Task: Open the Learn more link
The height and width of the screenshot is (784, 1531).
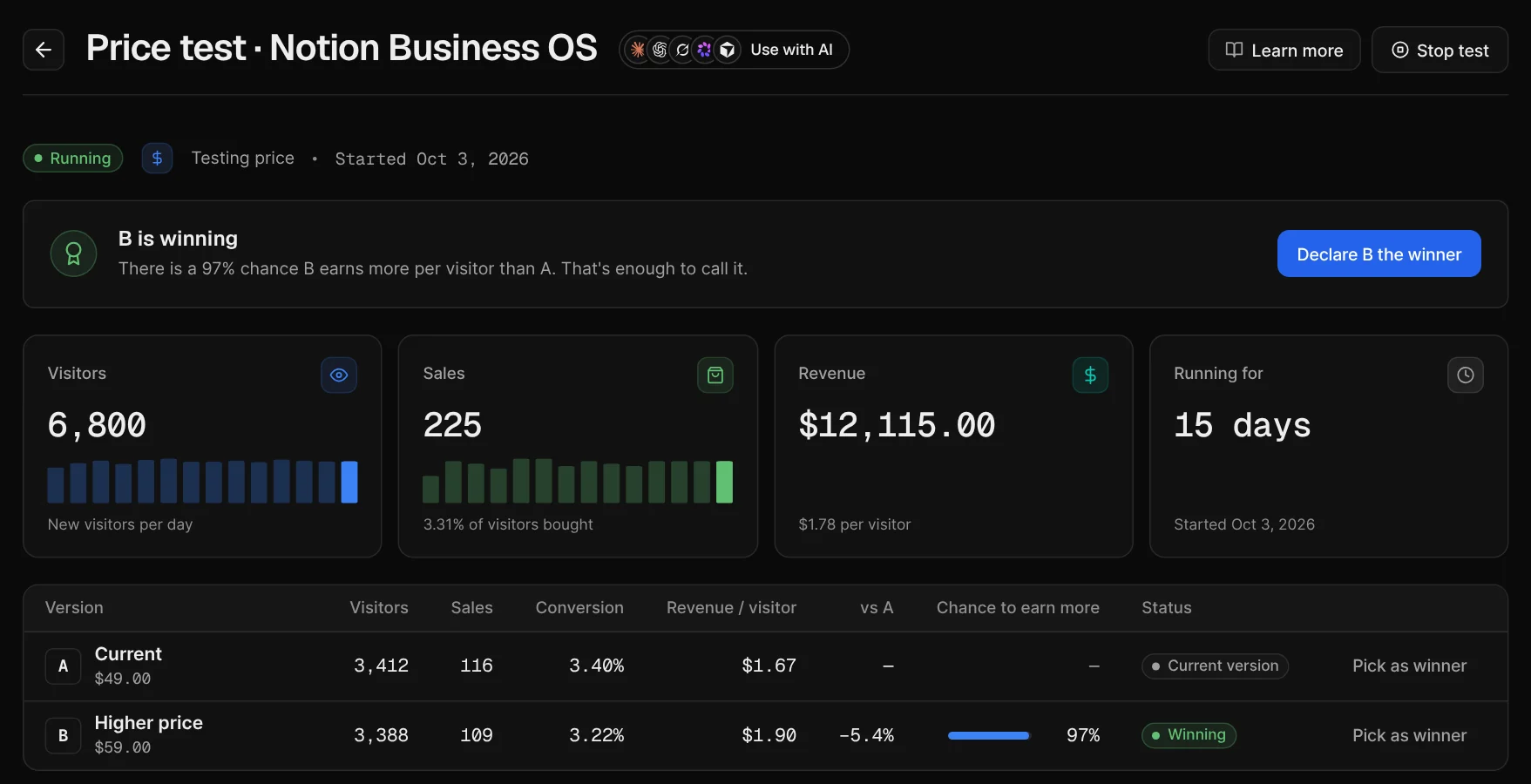Action: pos(1284,51)
